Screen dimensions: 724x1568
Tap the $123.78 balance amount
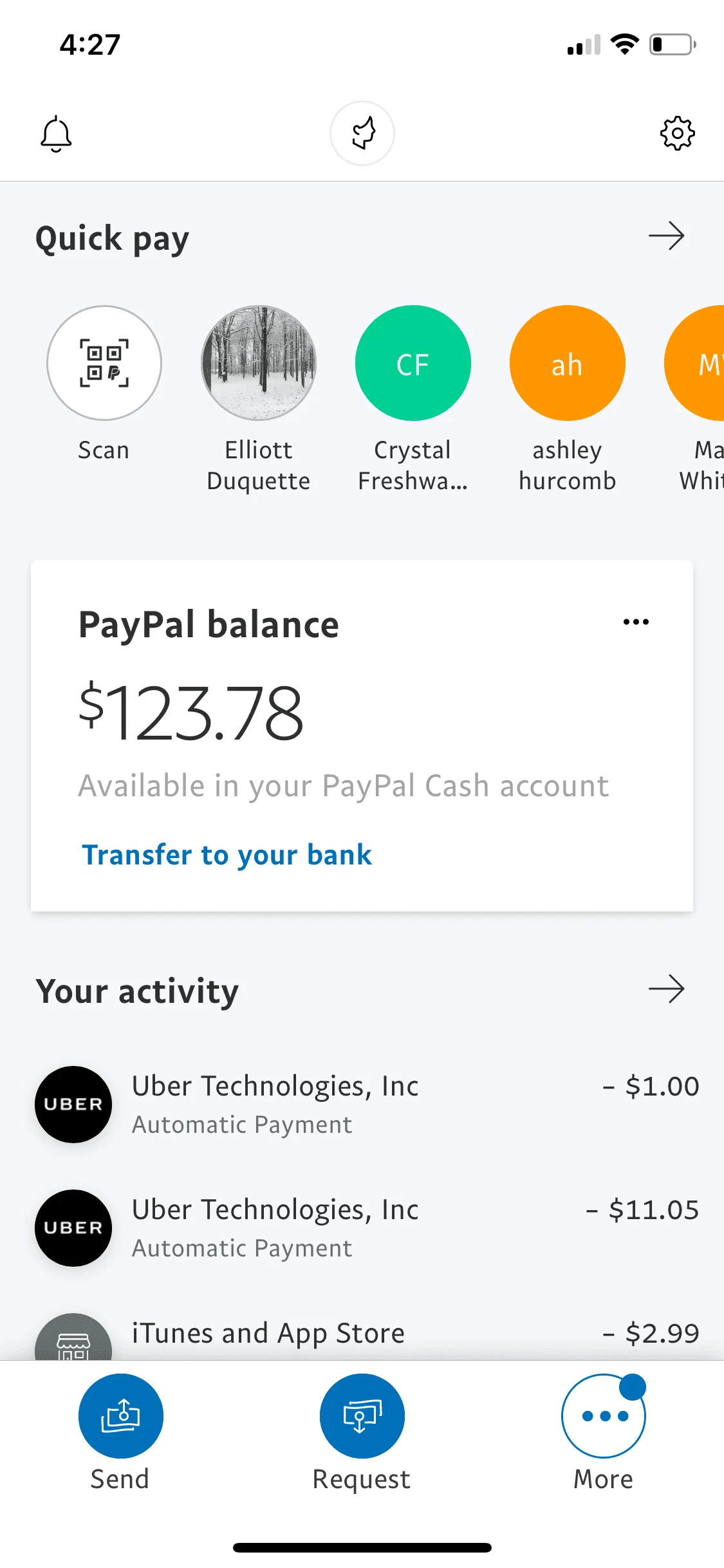[190, 713]
